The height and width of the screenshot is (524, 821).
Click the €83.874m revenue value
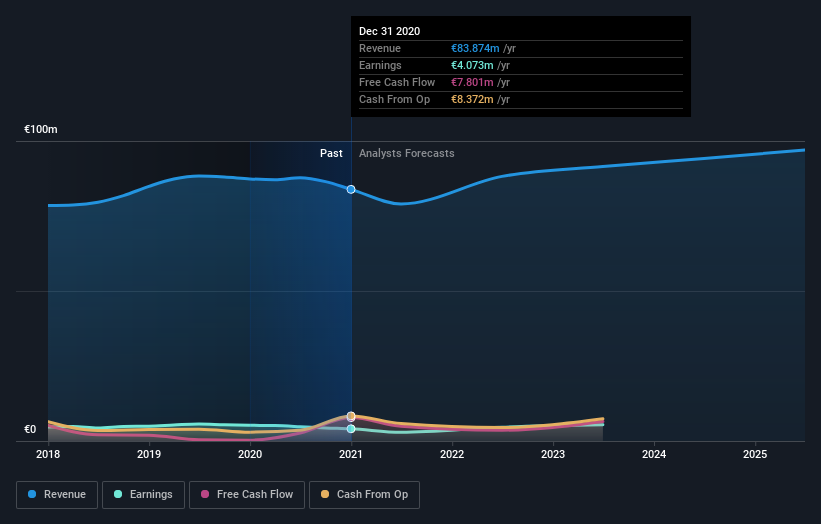tap(475, 48)
